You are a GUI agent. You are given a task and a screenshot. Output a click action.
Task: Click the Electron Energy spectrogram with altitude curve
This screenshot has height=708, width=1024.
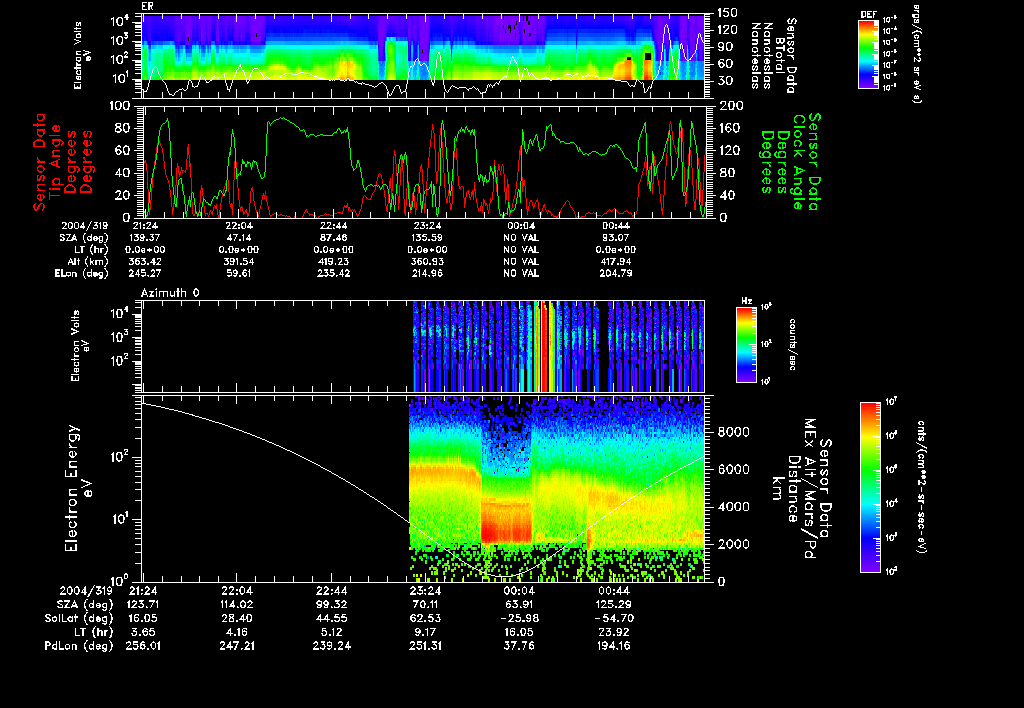pos(423,488)
